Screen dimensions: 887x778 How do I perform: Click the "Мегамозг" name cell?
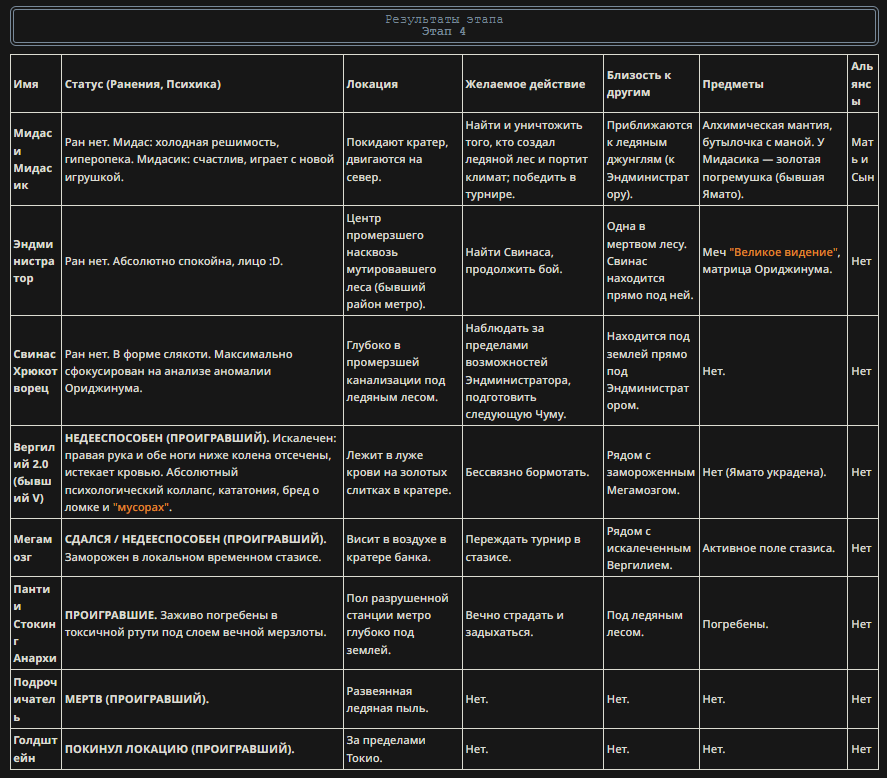33,548
